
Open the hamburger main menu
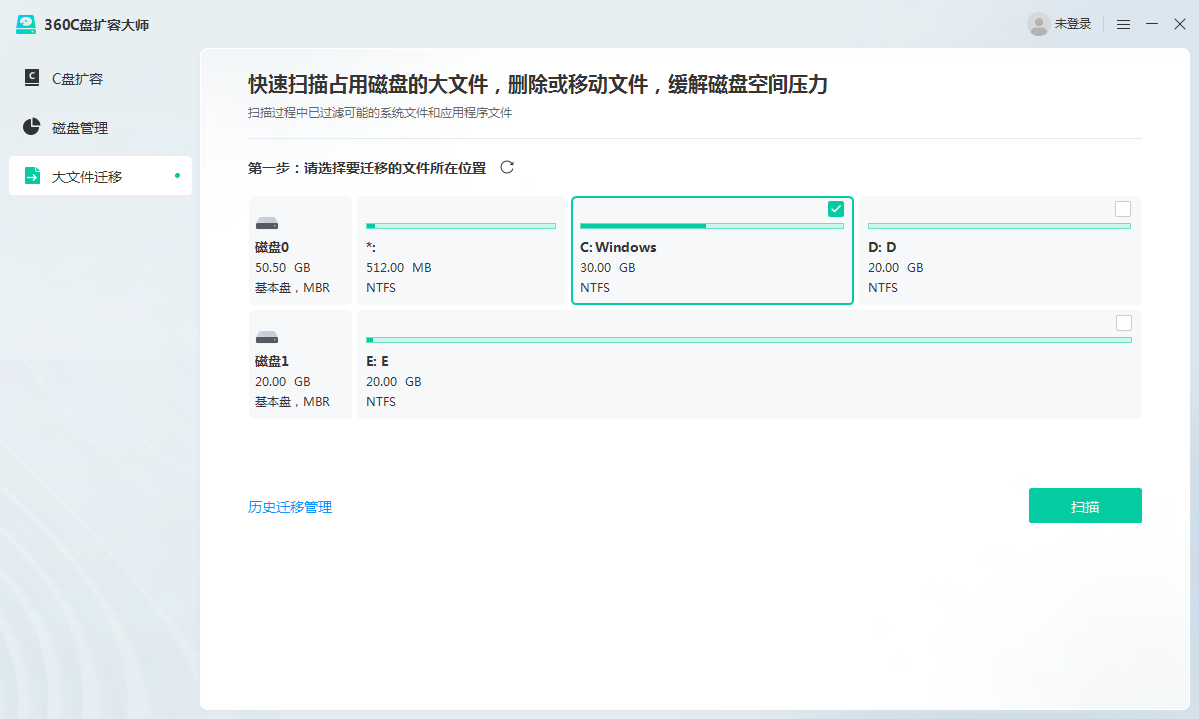point(1124,24)
